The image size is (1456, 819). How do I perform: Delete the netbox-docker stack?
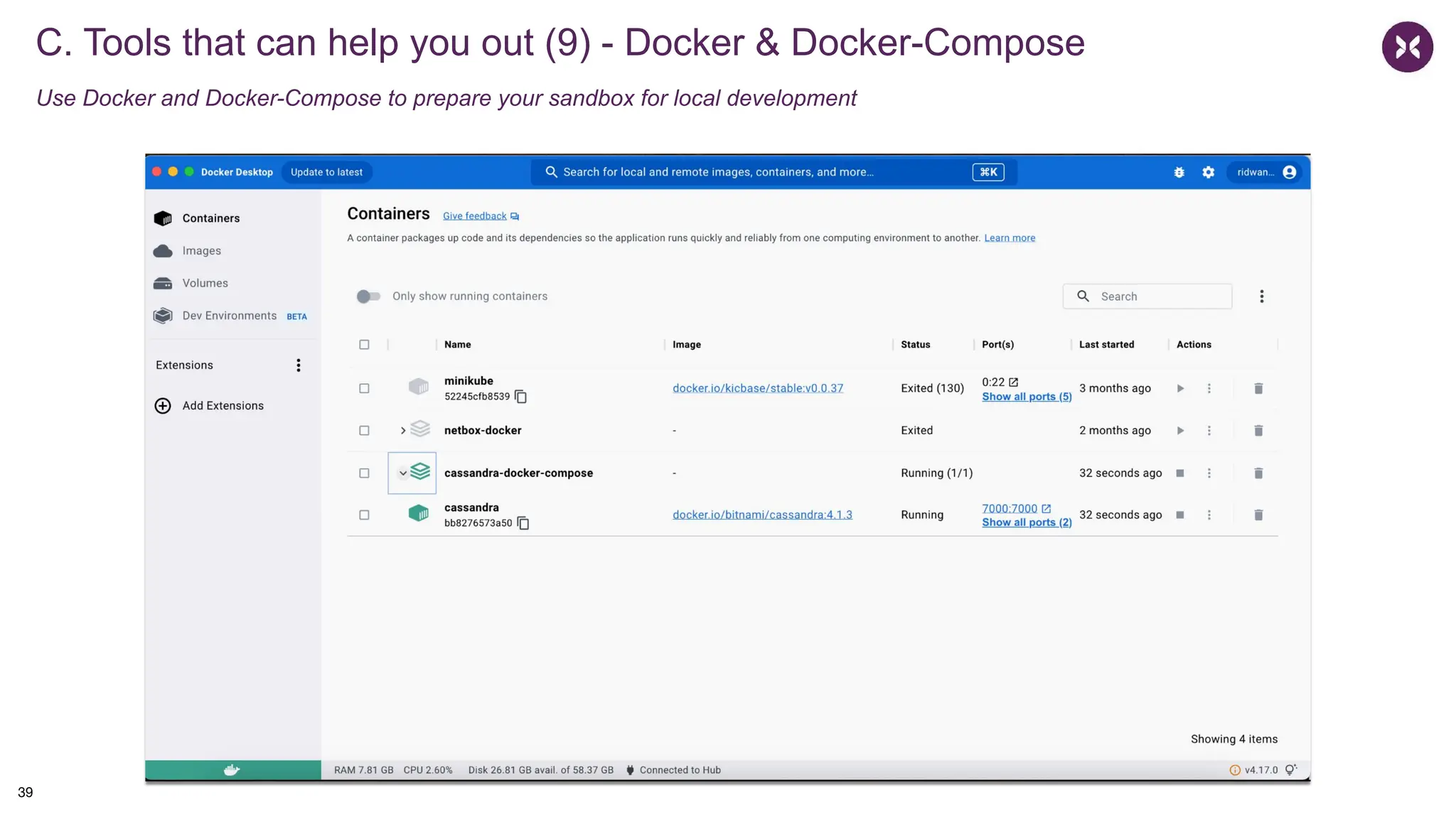pos(1258,431)
